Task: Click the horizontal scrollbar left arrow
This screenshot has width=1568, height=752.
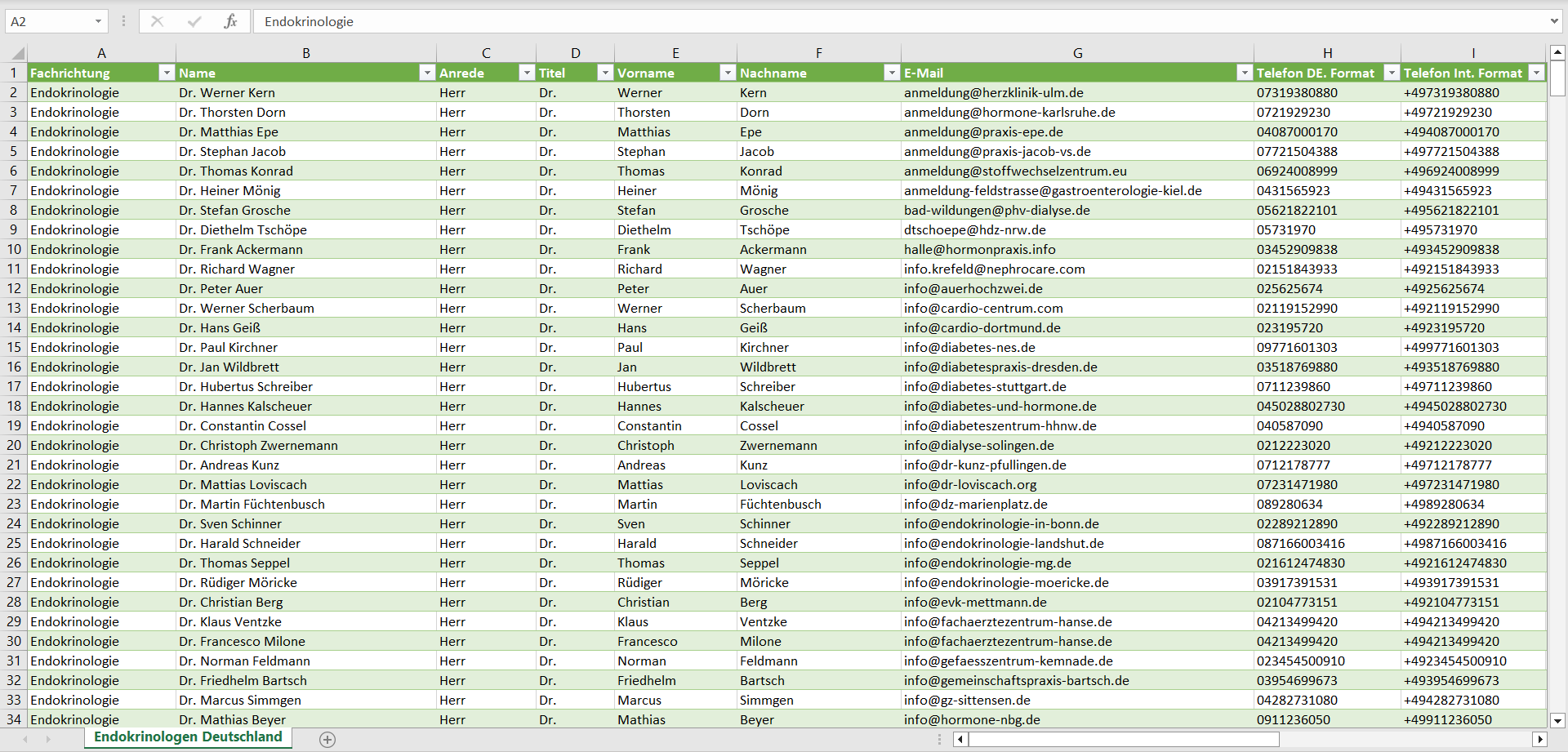Action: [x=960, y=739]
